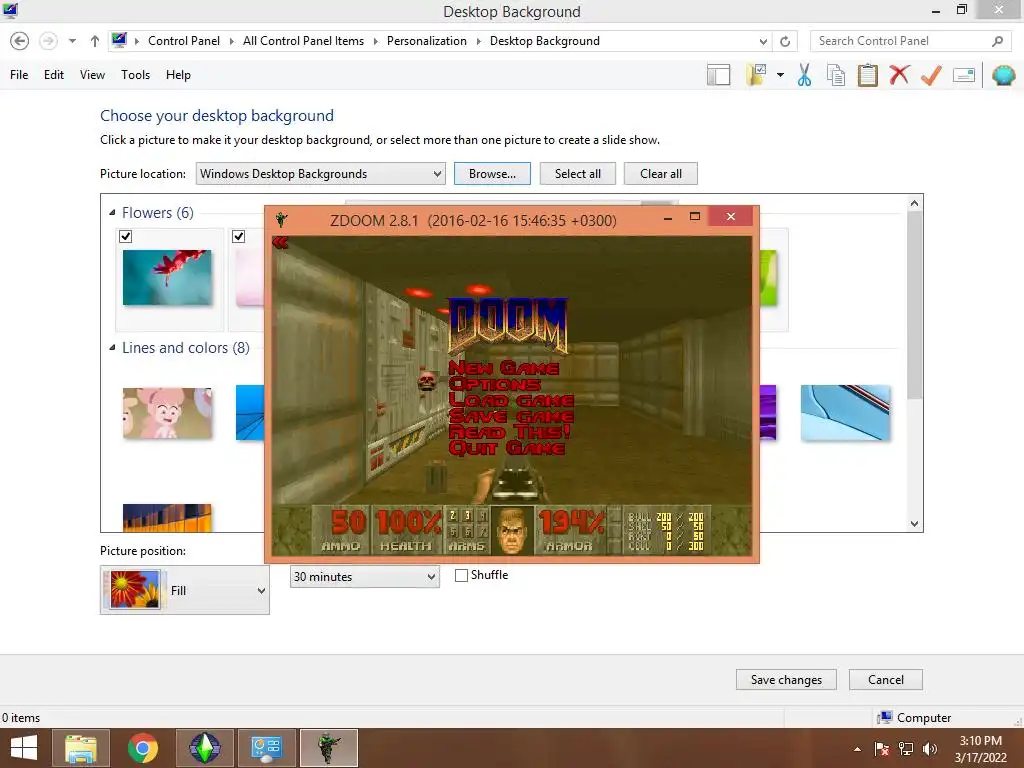Click the Cut scissors icon
The image size is (1024, 768).
point(805,75)
